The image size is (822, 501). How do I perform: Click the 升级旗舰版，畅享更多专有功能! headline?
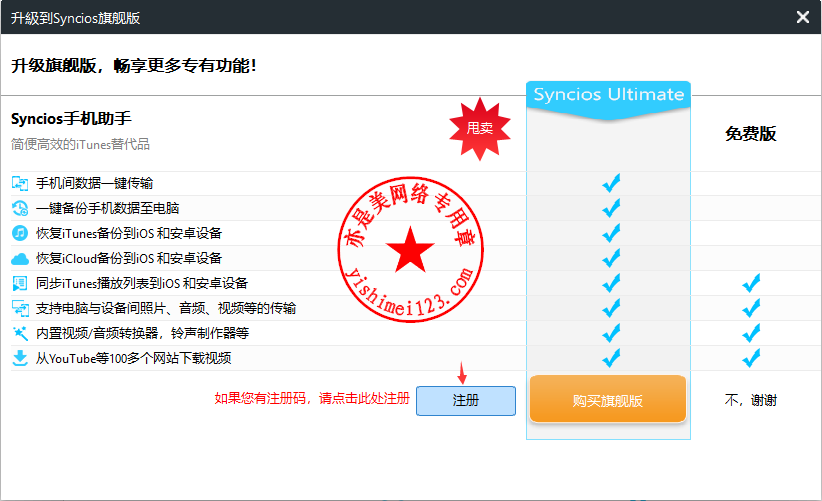(134, 66)
